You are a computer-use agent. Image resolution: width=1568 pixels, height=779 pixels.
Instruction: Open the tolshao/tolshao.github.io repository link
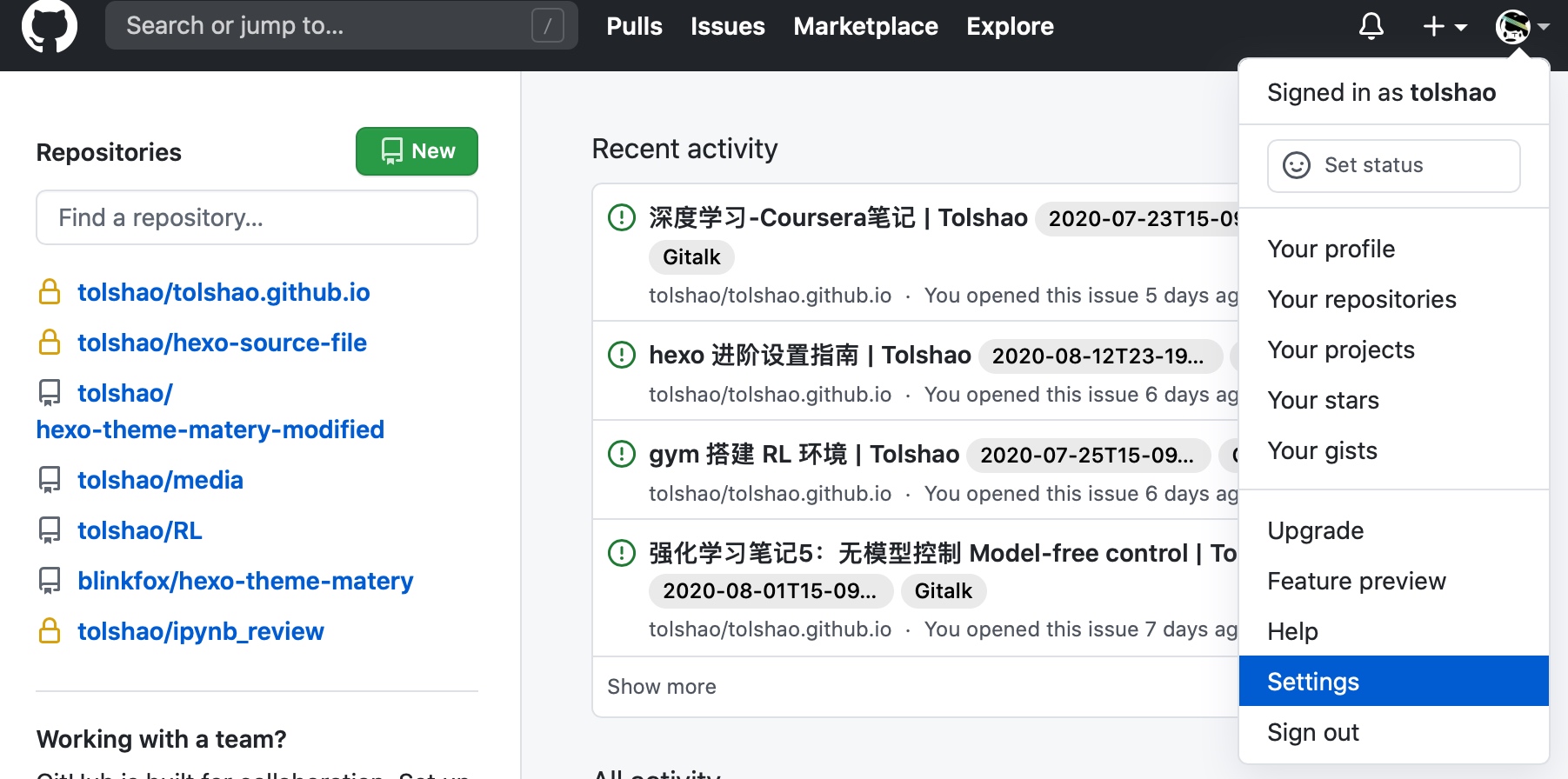tap(224, 292)
